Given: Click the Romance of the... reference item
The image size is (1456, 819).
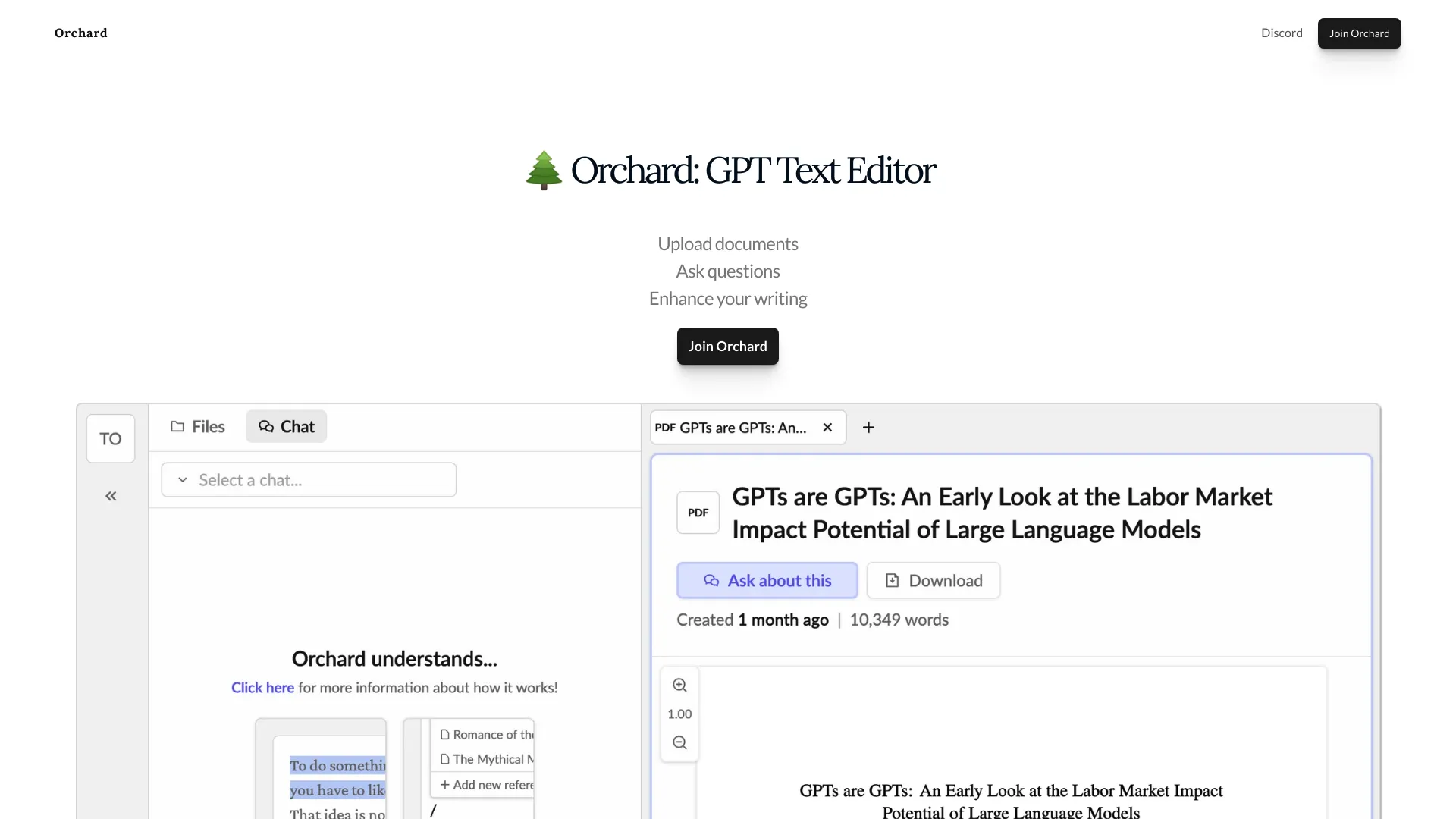Looking at the screenshot, I should click(x=486, y=734).
